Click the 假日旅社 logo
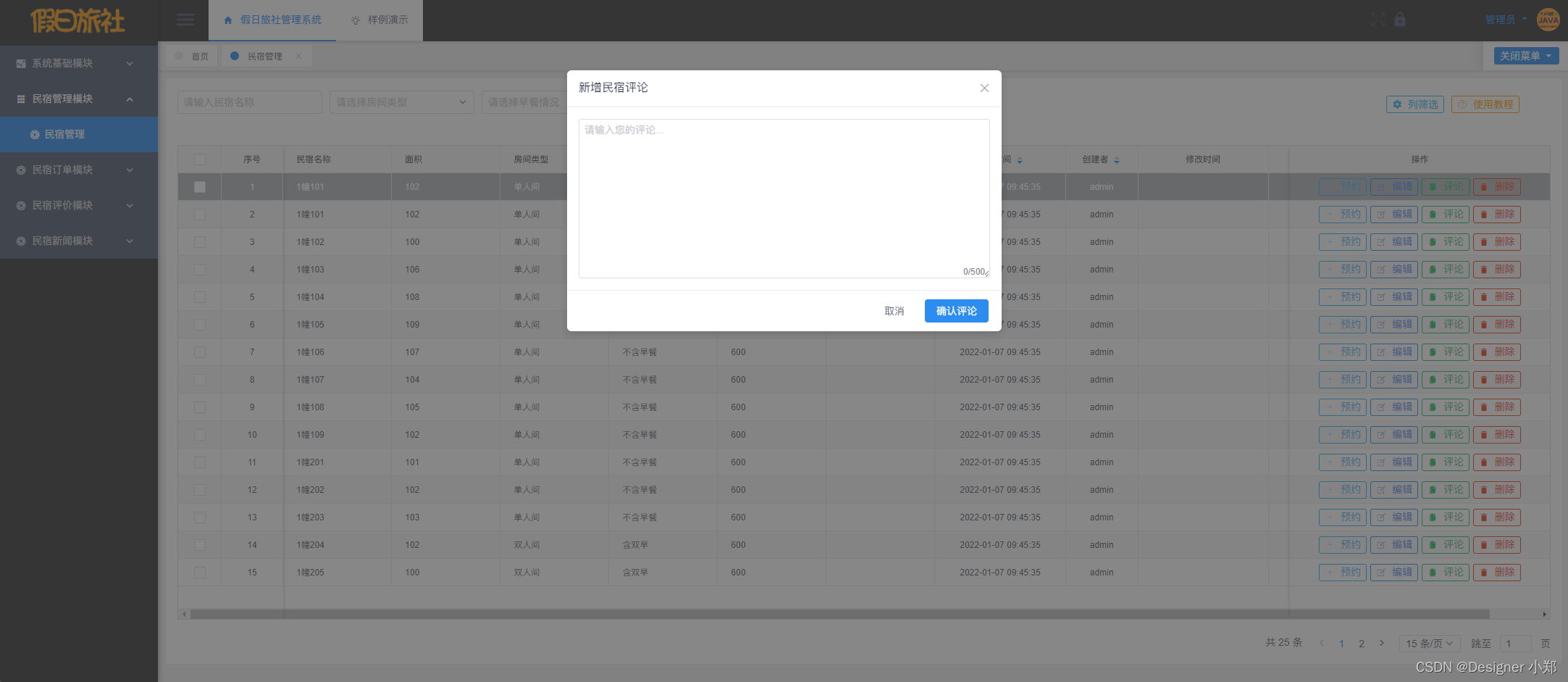1568x682 pixels. coord(78,20)
